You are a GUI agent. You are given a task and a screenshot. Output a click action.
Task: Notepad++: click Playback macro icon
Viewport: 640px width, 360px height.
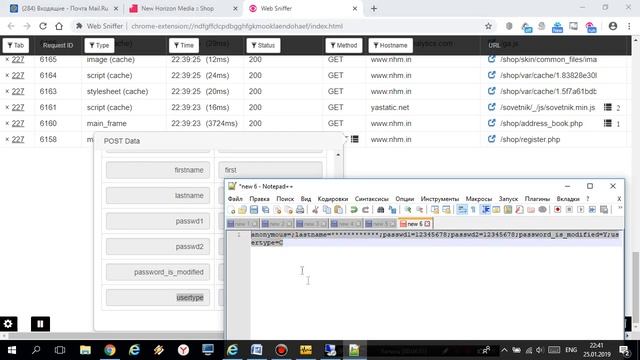[580, 210]
